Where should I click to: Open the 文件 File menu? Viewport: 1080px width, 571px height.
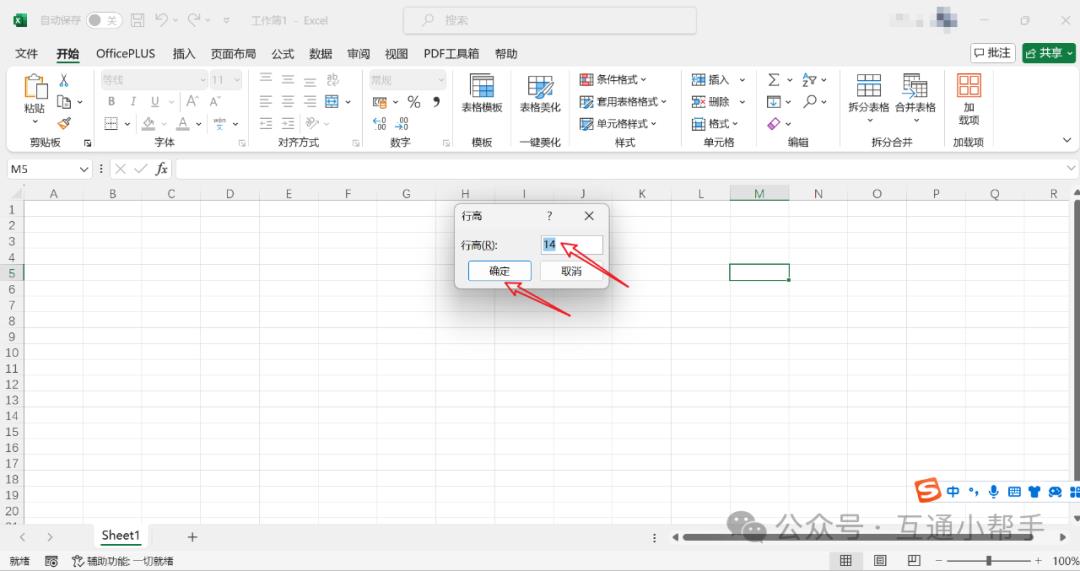(x=26, y=53)
